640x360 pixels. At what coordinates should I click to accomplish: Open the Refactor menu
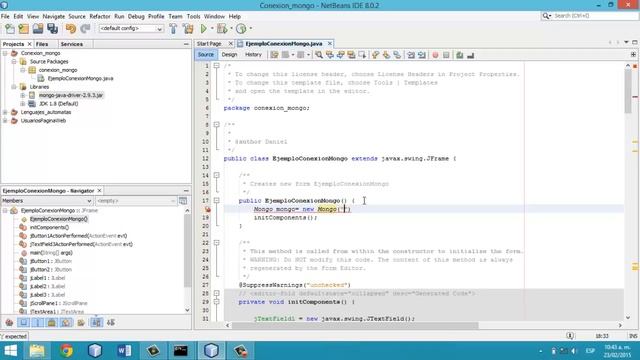100,16
